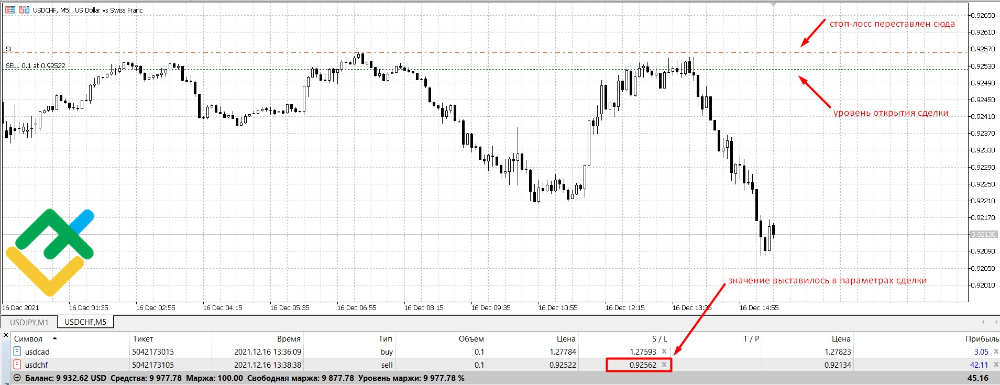Click open price 1.27784
The image size is (1000, 385).
562,351
